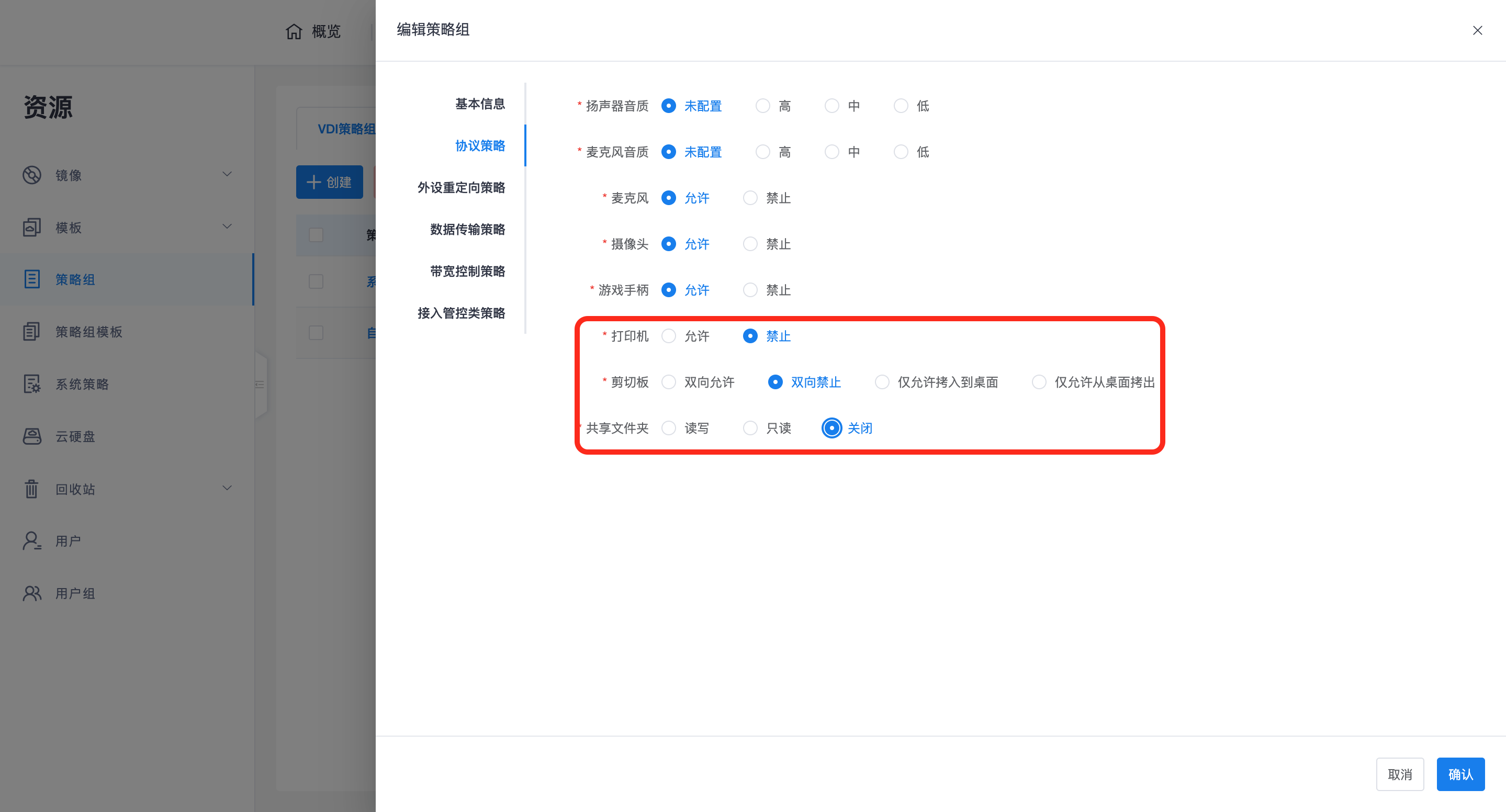The image size is (1506, 812).
Task: Click the 用户组 people icon
Action: click(31, 593)
